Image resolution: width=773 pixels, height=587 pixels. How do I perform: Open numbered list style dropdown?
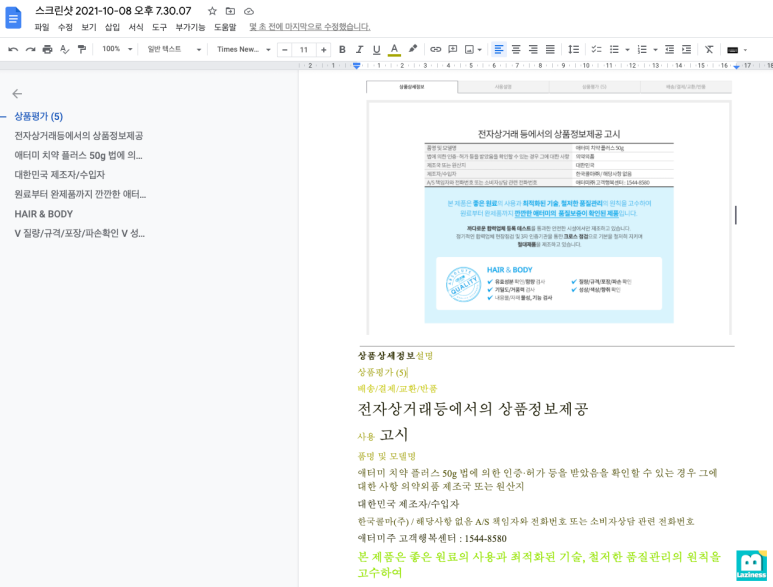pos(655,49)
